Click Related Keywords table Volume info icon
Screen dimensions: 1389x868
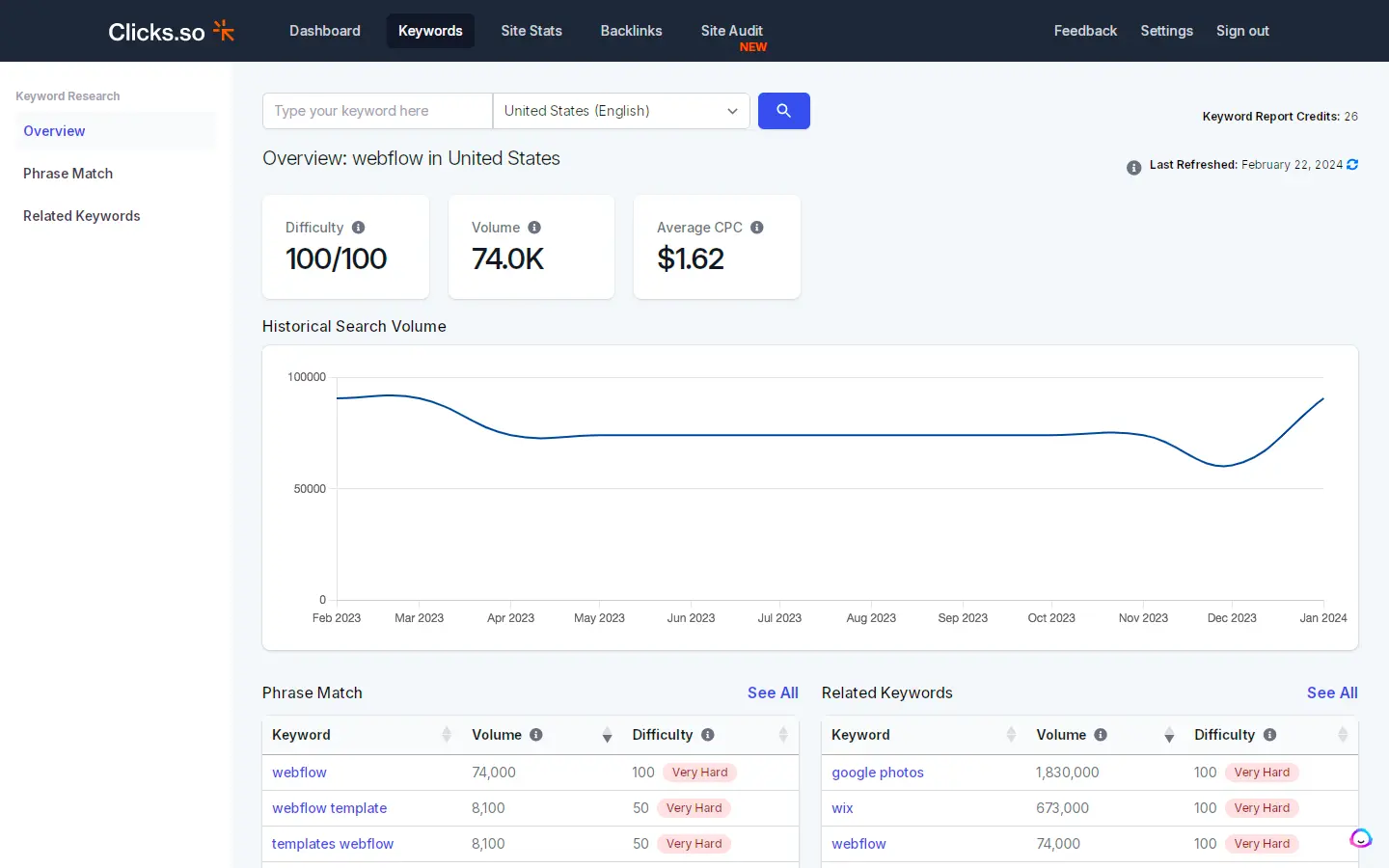[1101, 735]
